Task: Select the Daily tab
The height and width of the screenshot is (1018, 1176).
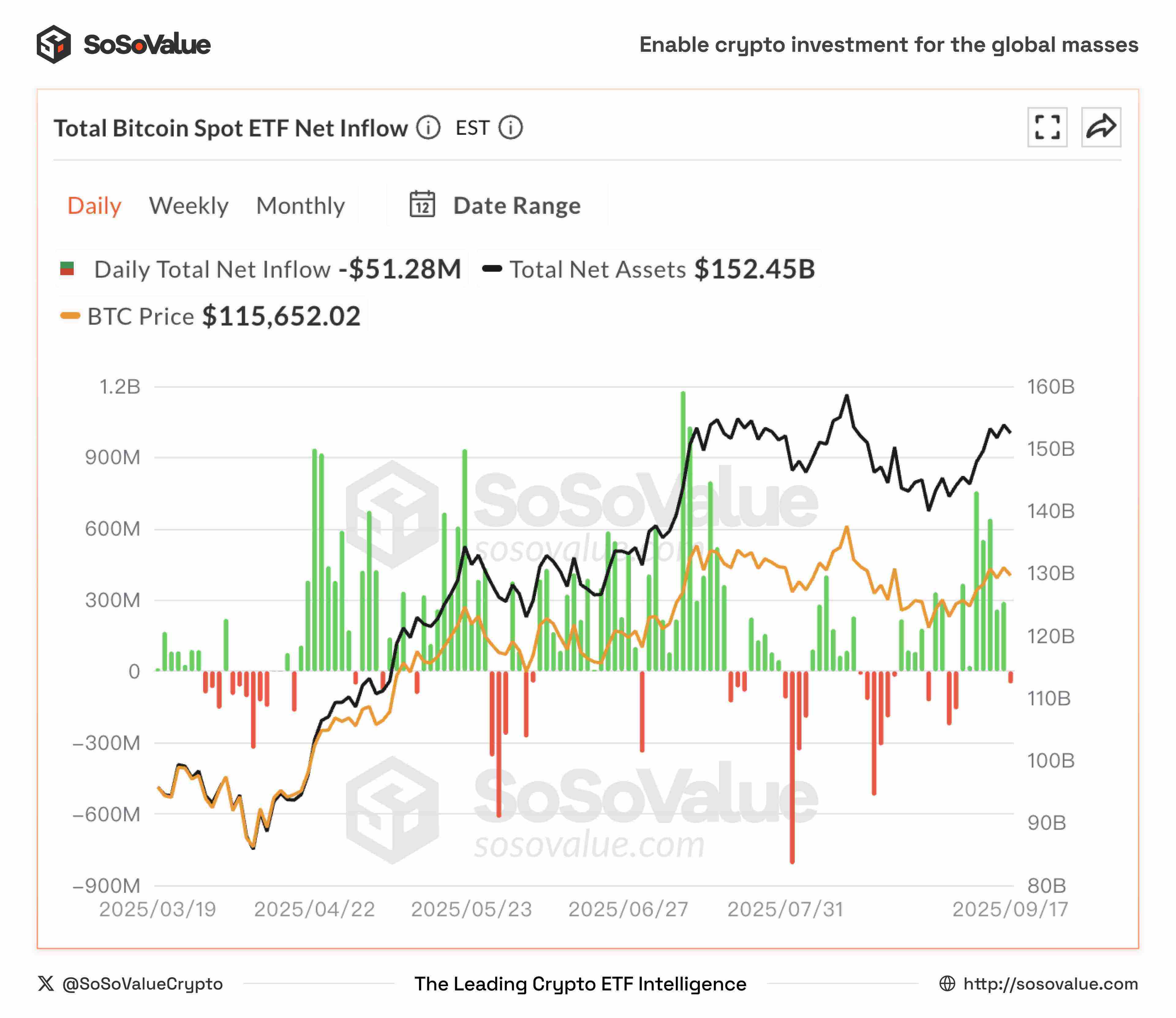Action: click(94, 205)
